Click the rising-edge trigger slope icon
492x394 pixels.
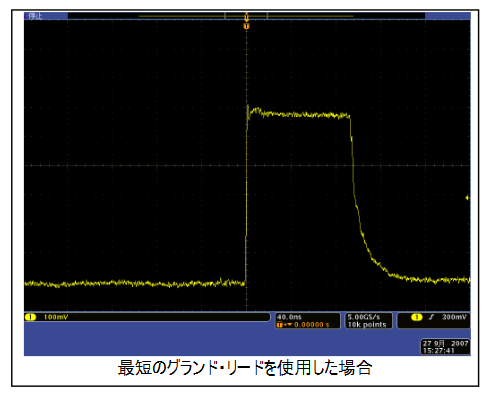(432, 317)
